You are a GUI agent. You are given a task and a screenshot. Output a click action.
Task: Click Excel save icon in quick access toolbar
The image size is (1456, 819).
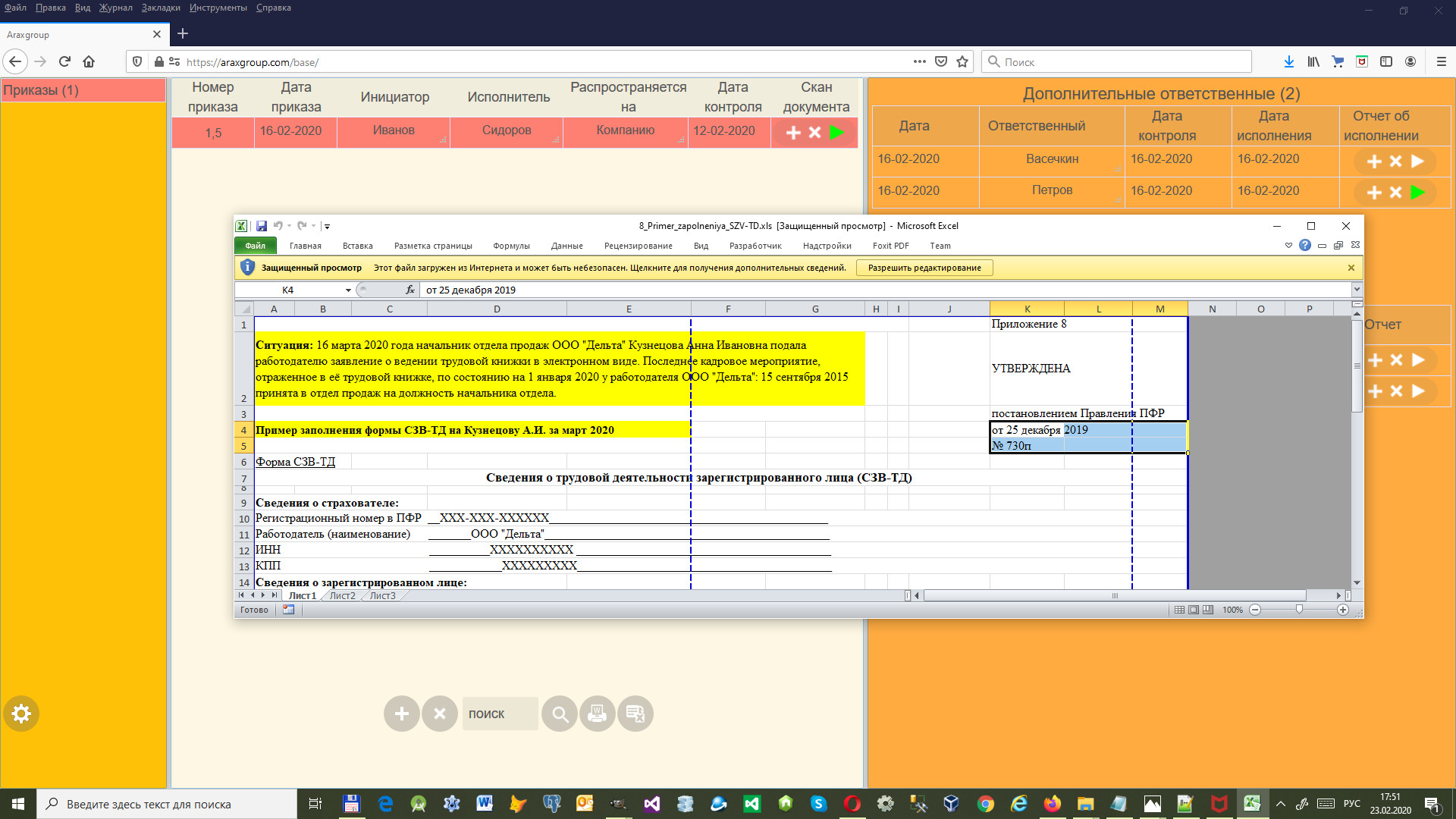pos(261,226)
